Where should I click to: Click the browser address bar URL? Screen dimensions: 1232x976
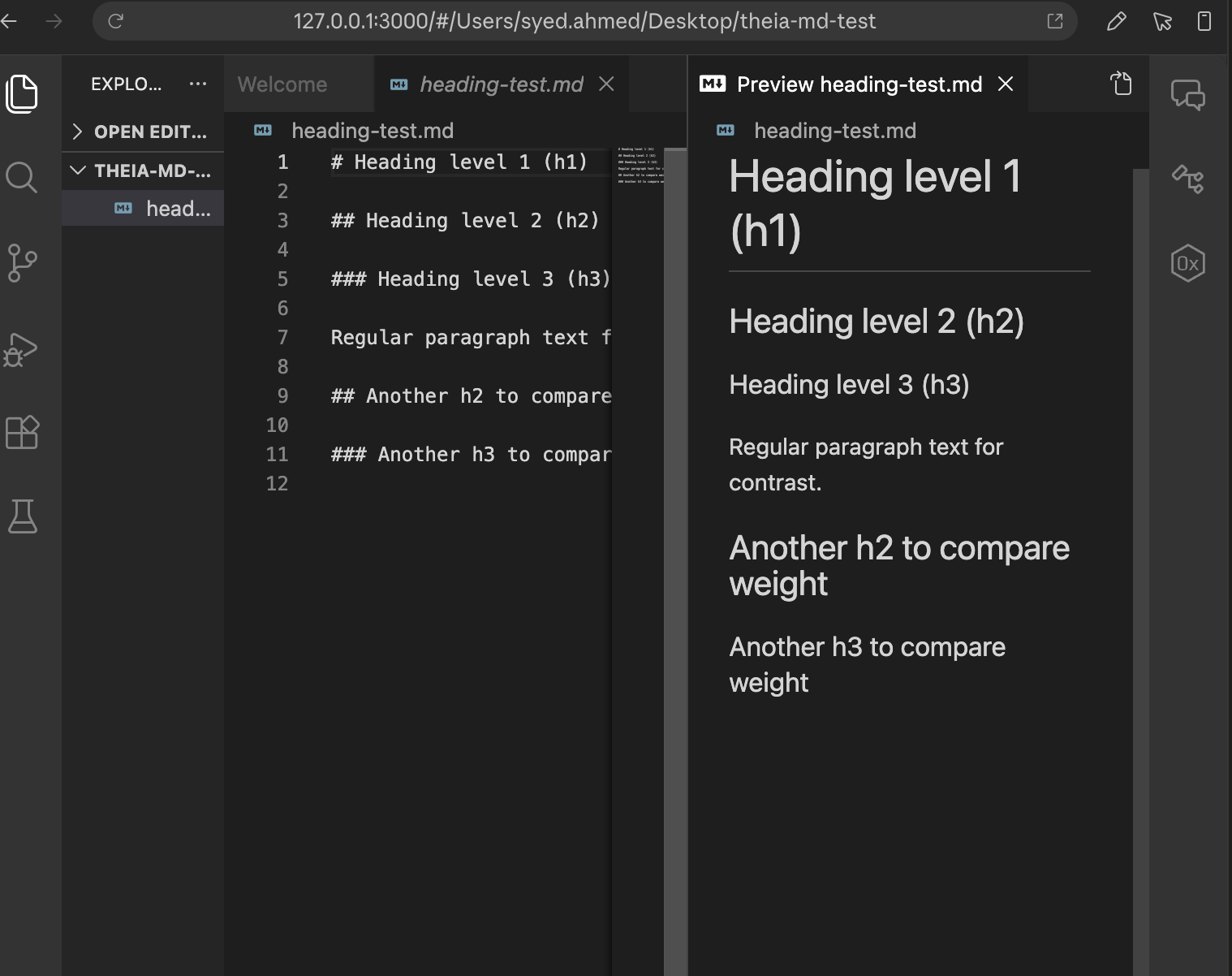[584, 21]
